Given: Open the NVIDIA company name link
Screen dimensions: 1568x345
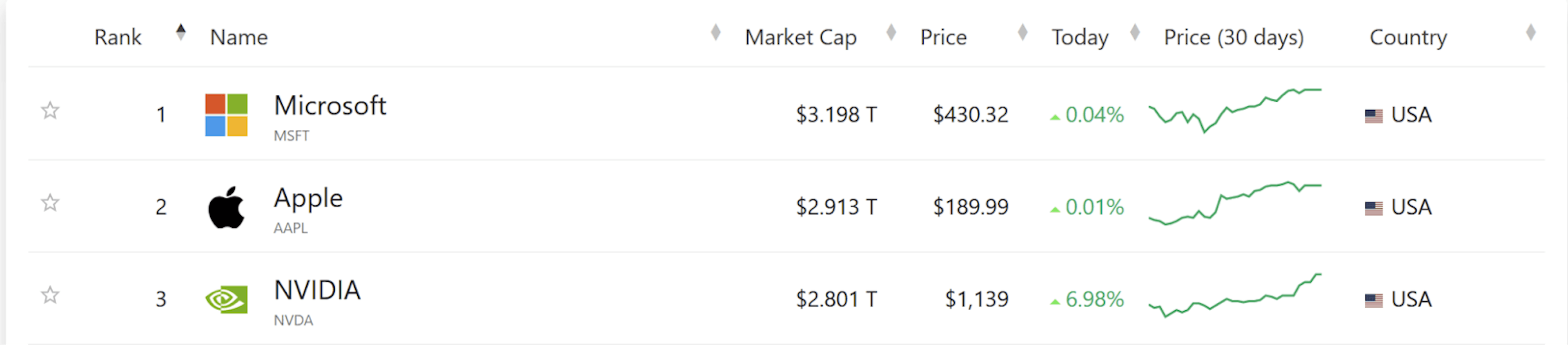Looking at the screenshot, I should pyautogui.click(x=317, y=290).
